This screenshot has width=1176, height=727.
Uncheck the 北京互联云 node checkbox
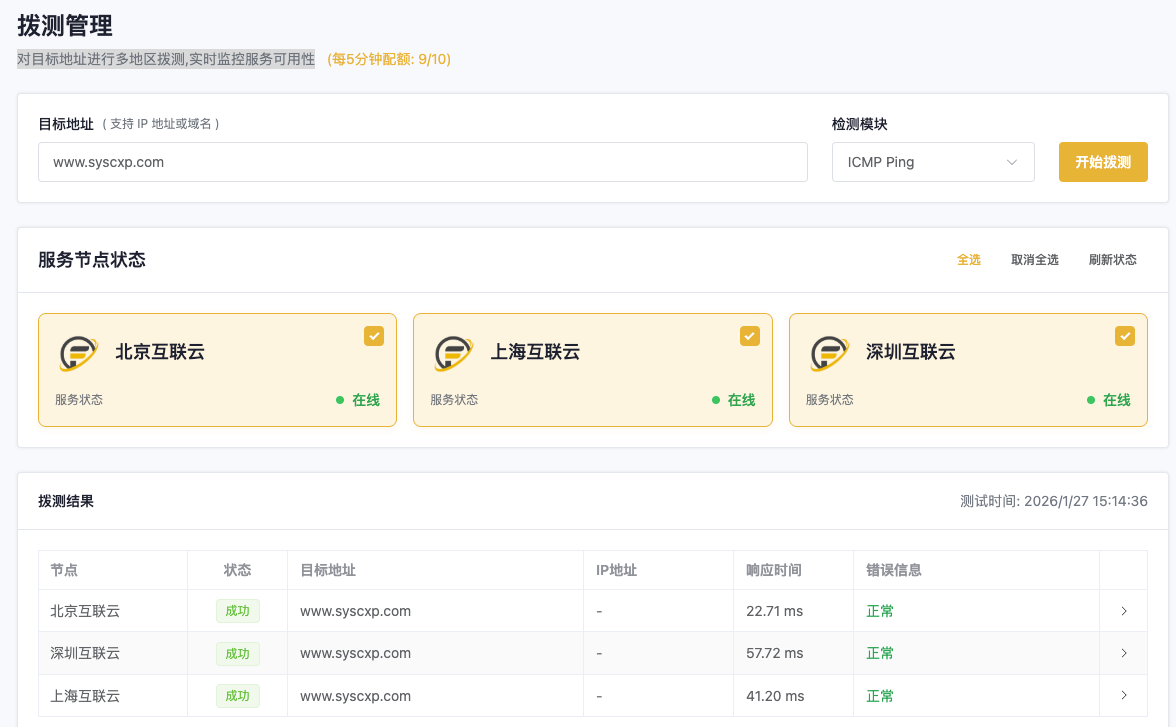click(x=373, y=336)
